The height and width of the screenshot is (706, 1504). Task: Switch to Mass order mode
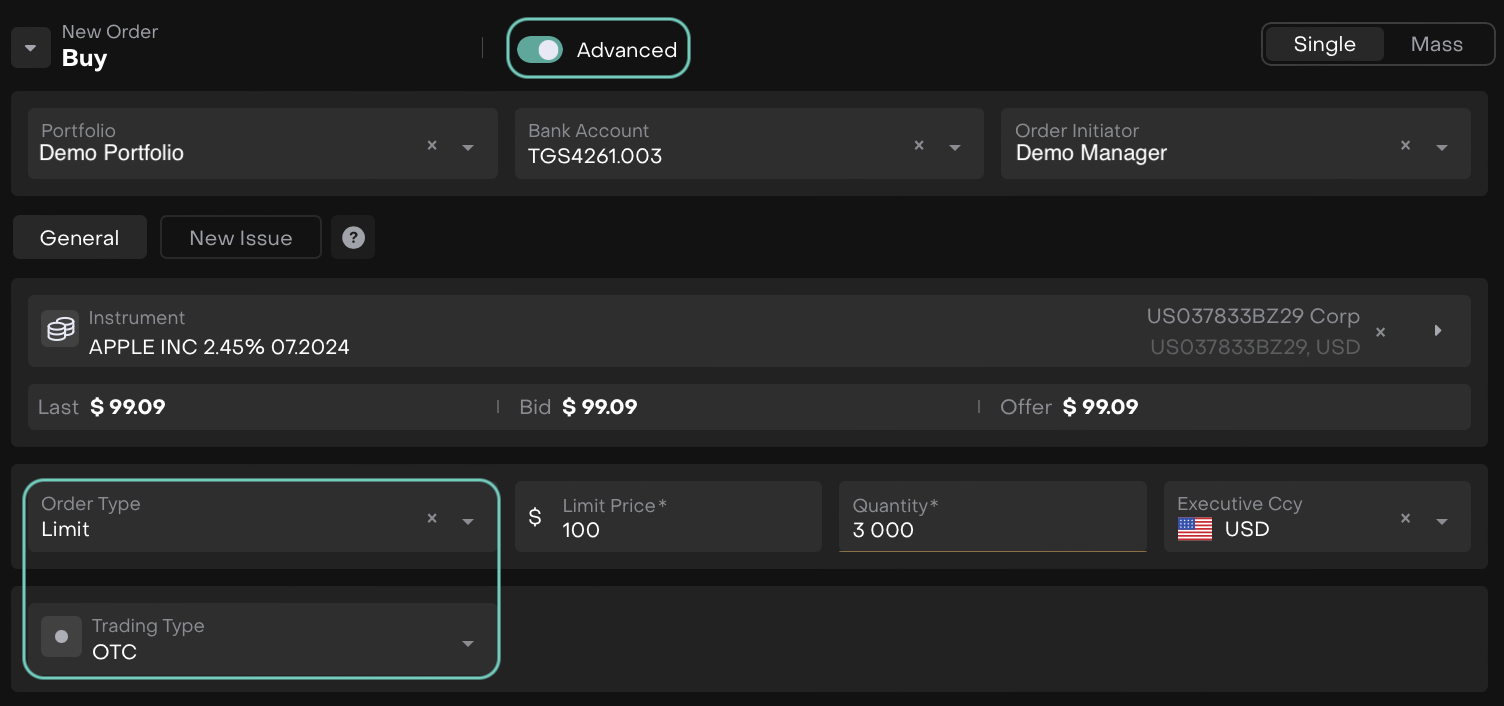click(x=1436, y=44)
